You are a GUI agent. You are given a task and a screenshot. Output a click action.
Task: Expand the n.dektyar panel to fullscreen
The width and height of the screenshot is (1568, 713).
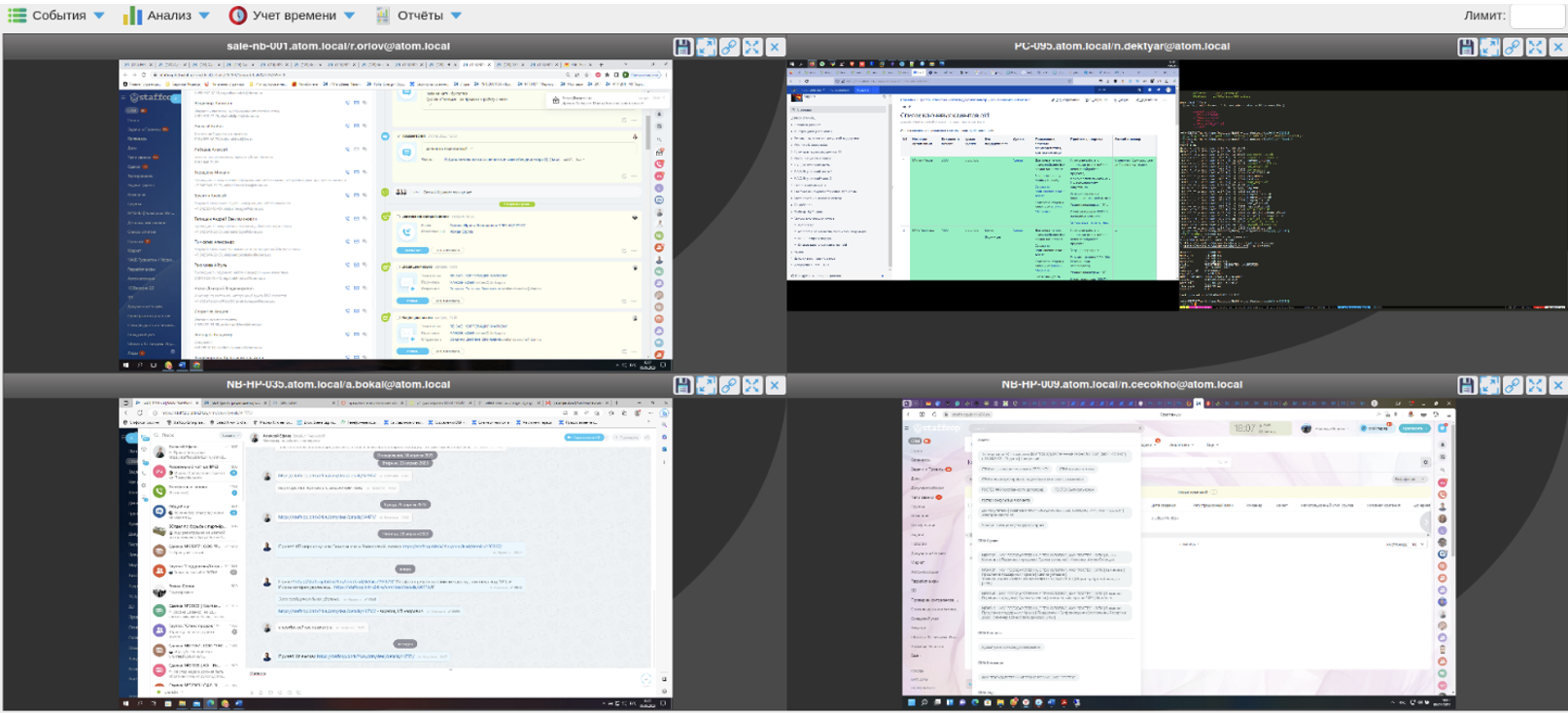(x=1536, y=47)
